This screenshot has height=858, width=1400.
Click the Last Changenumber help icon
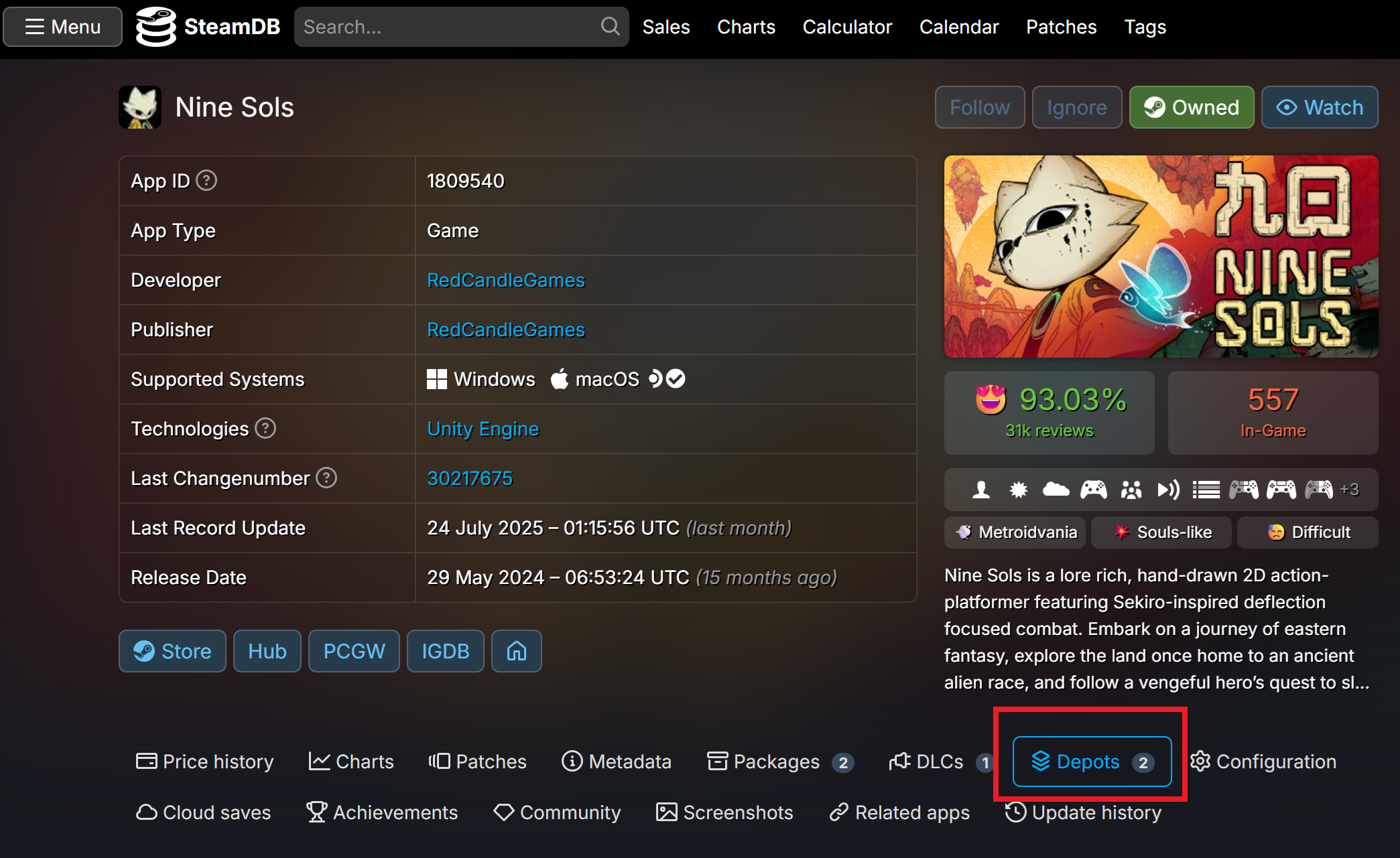point(326,478)
